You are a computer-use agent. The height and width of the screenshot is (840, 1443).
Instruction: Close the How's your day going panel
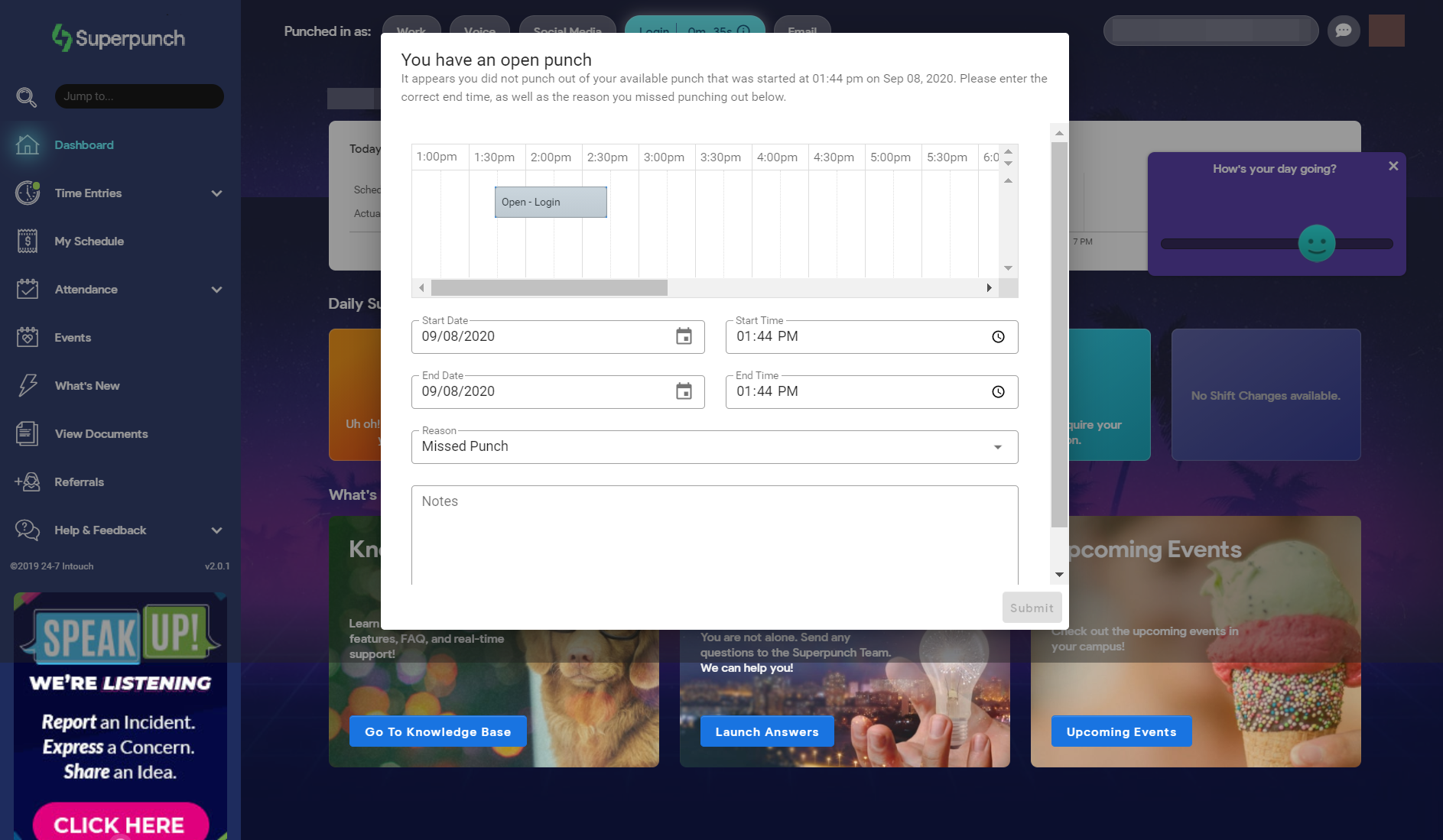(1393, 166)
